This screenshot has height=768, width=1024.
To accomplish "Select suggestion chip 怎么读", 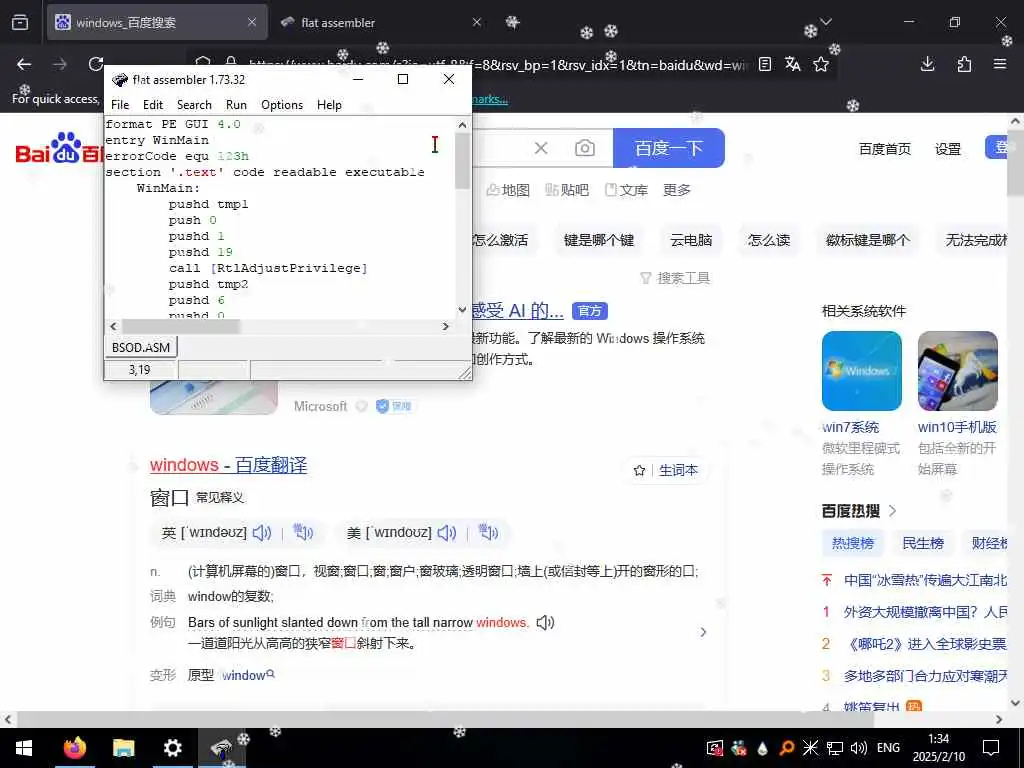I will tap(769, 240).
